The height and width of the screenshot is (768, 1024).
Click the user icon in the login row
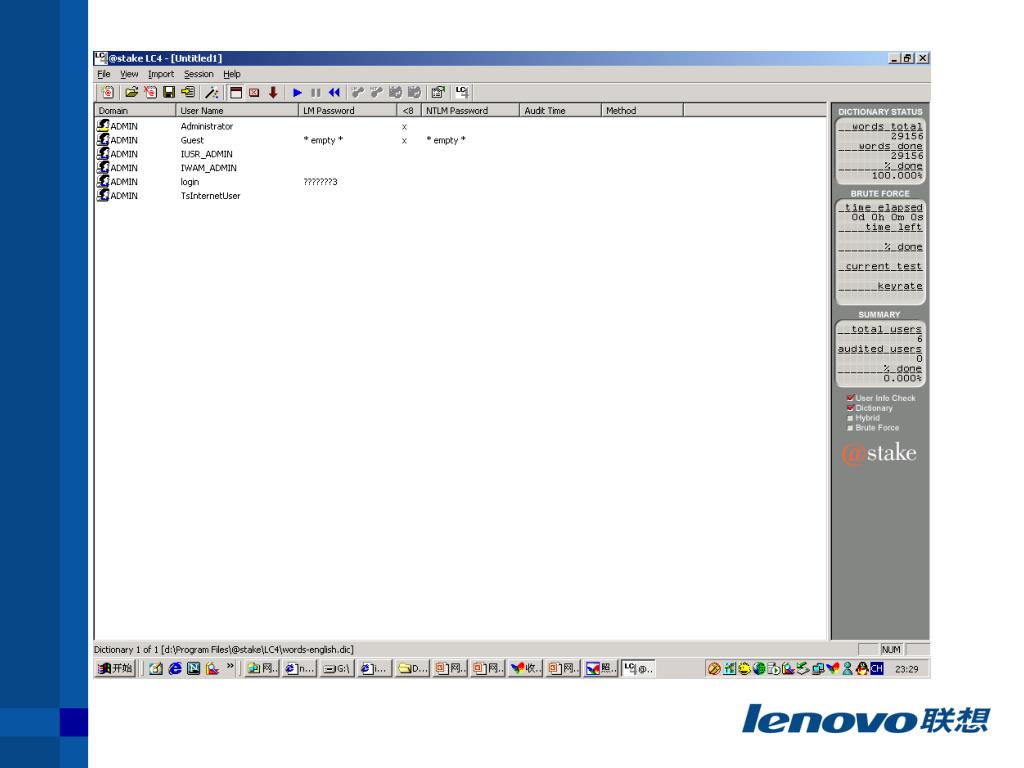[x=103, y=181]
